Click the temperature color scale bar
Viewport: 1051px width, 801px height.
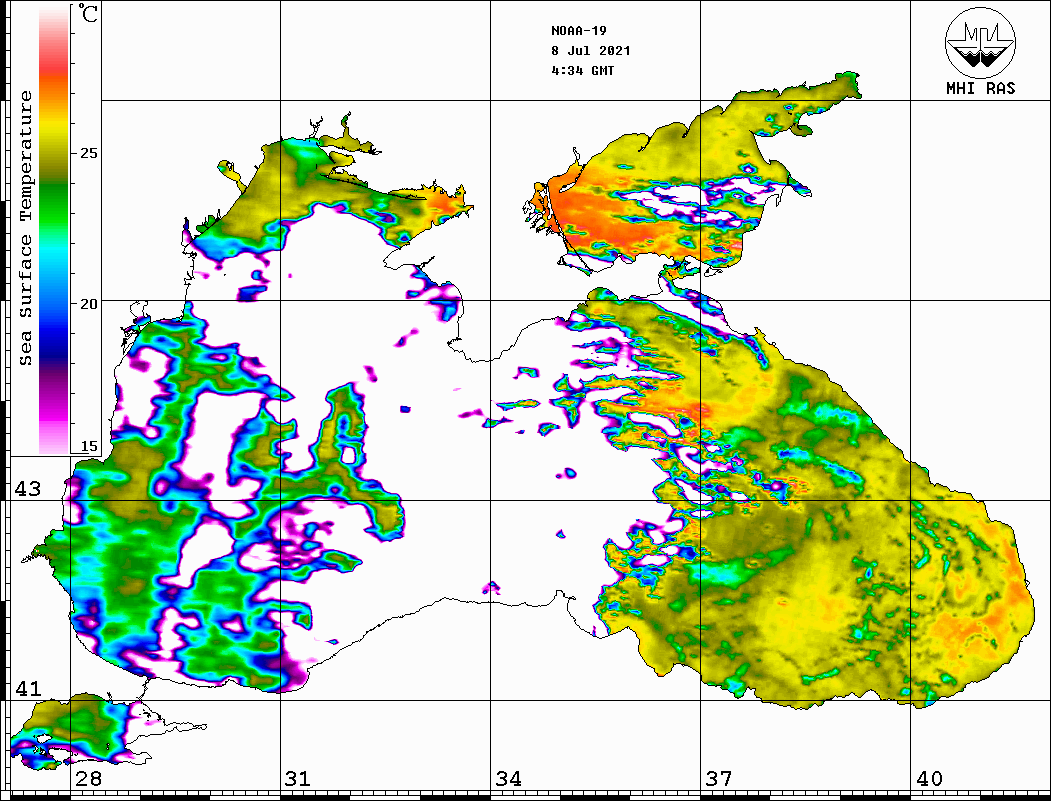(x=54, y=231)
